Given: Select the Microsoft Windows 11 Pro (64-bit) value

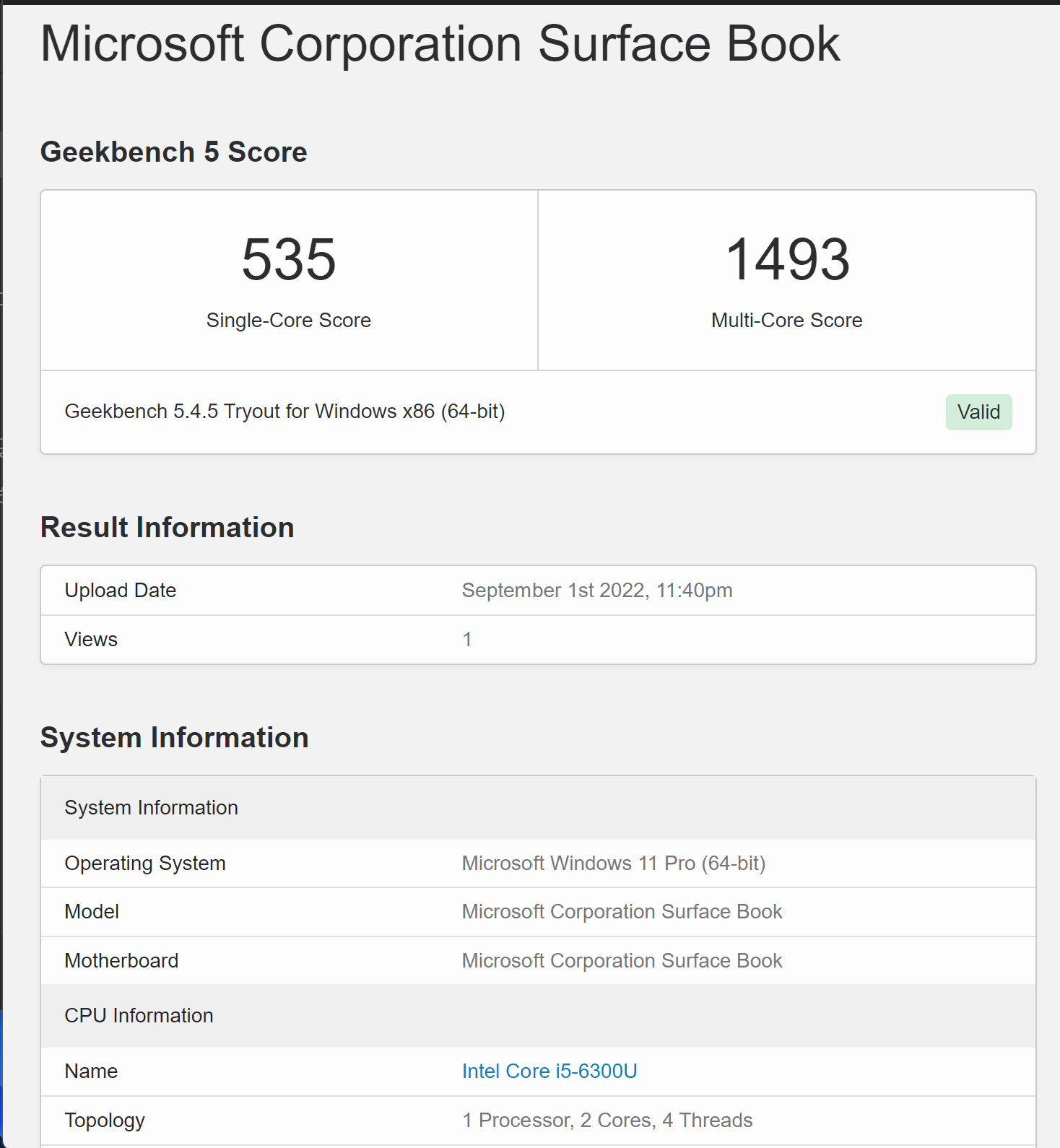Looking at the screenshot, I should tap(614, 863).
